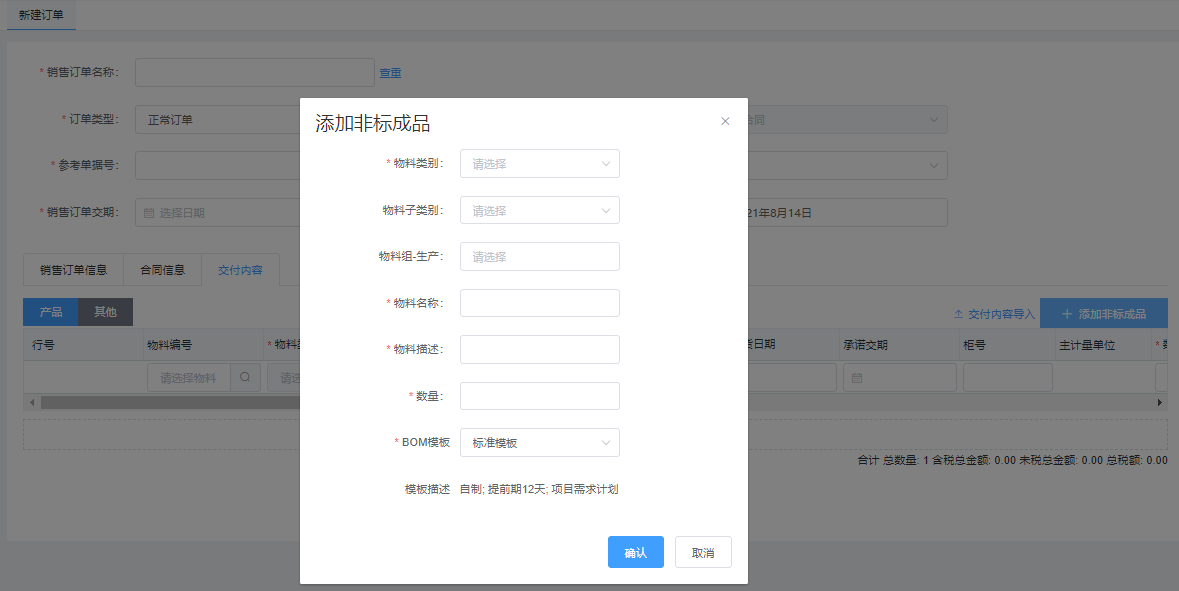Select the 新建订单 tab
The height and width of the screenshot is (591, 1179).
41,15
